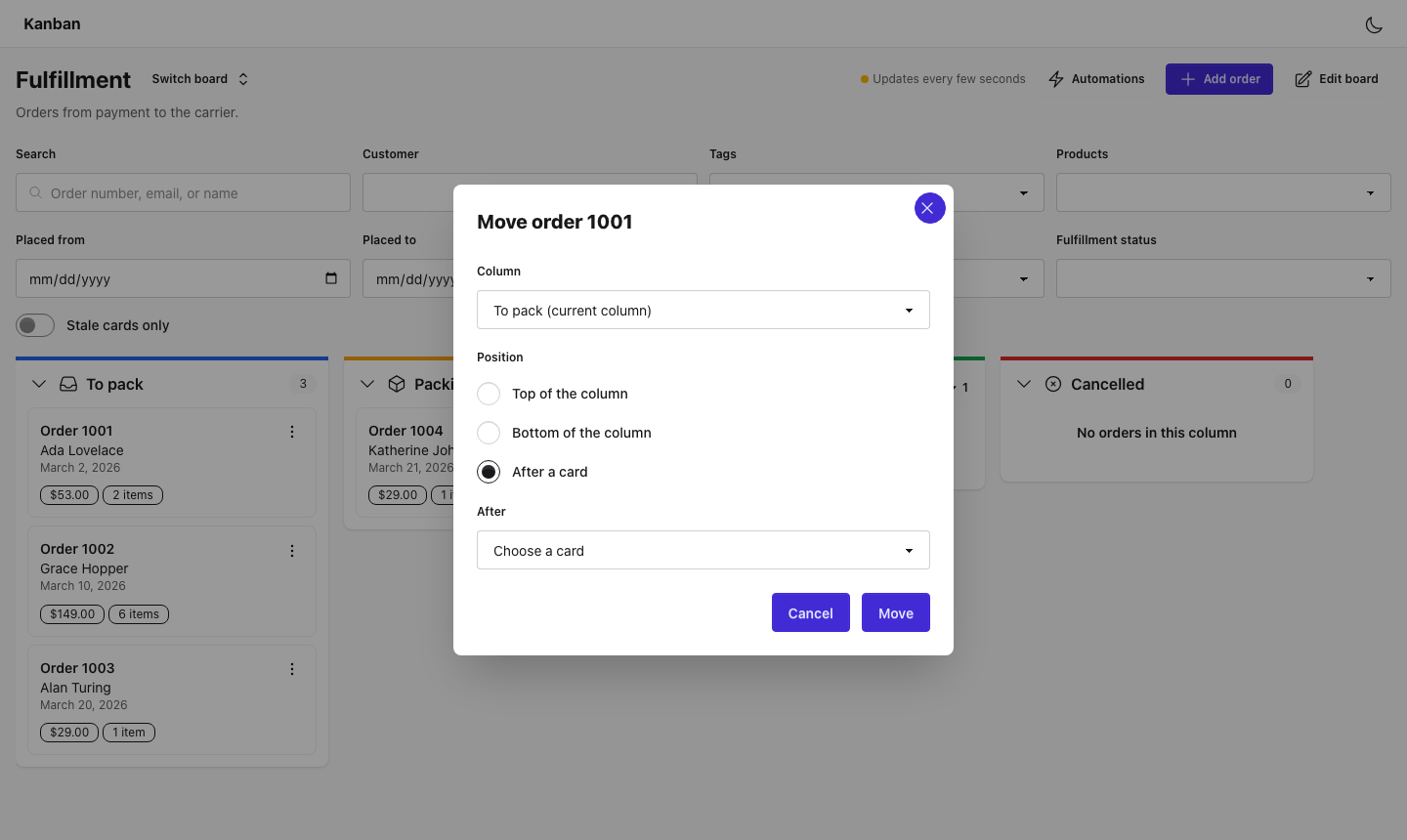Open the Placed from calendar picker

pyautogui.click(x=331, y=278)
